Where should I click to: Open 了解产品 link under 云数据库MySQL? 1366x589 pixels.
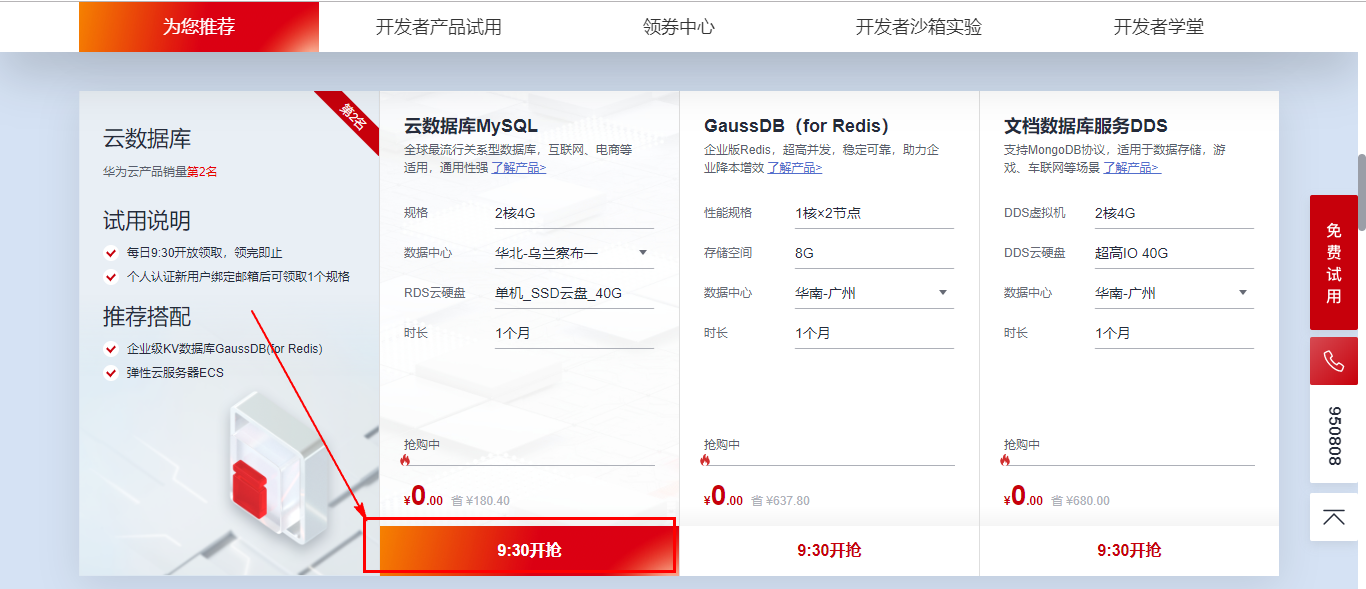(x=518, y=168)
